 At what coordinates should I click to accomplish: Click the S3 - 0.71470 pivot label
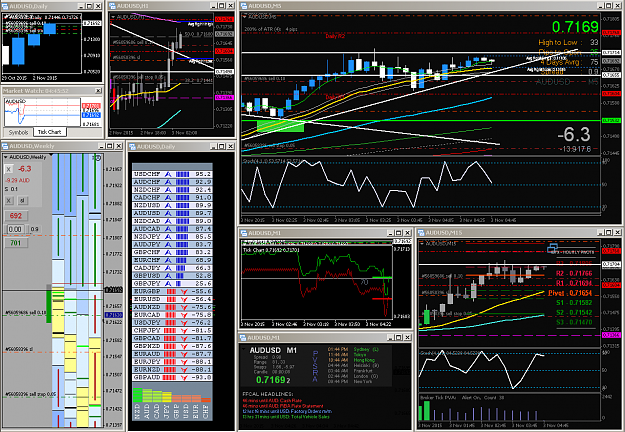pos(574,322)
